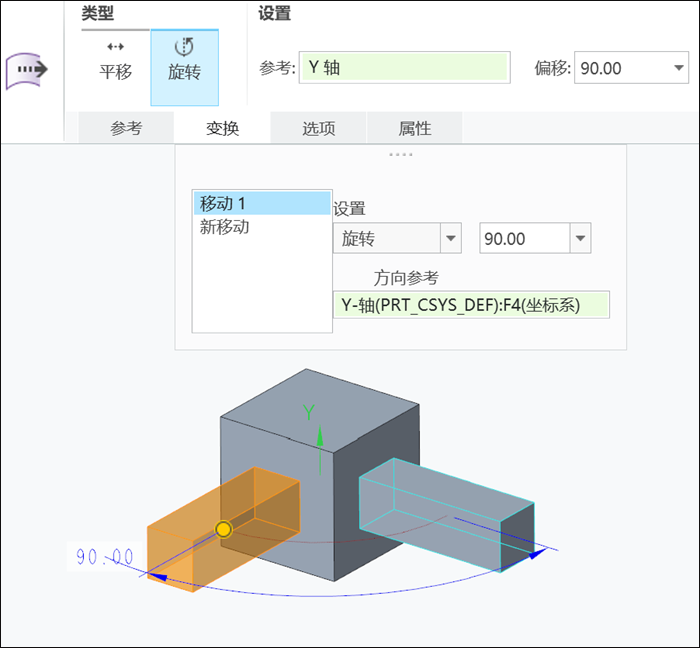The image size is (700, 648).
Task: Open the 旋转 move-type dropdown arrow
Action: 451,238
